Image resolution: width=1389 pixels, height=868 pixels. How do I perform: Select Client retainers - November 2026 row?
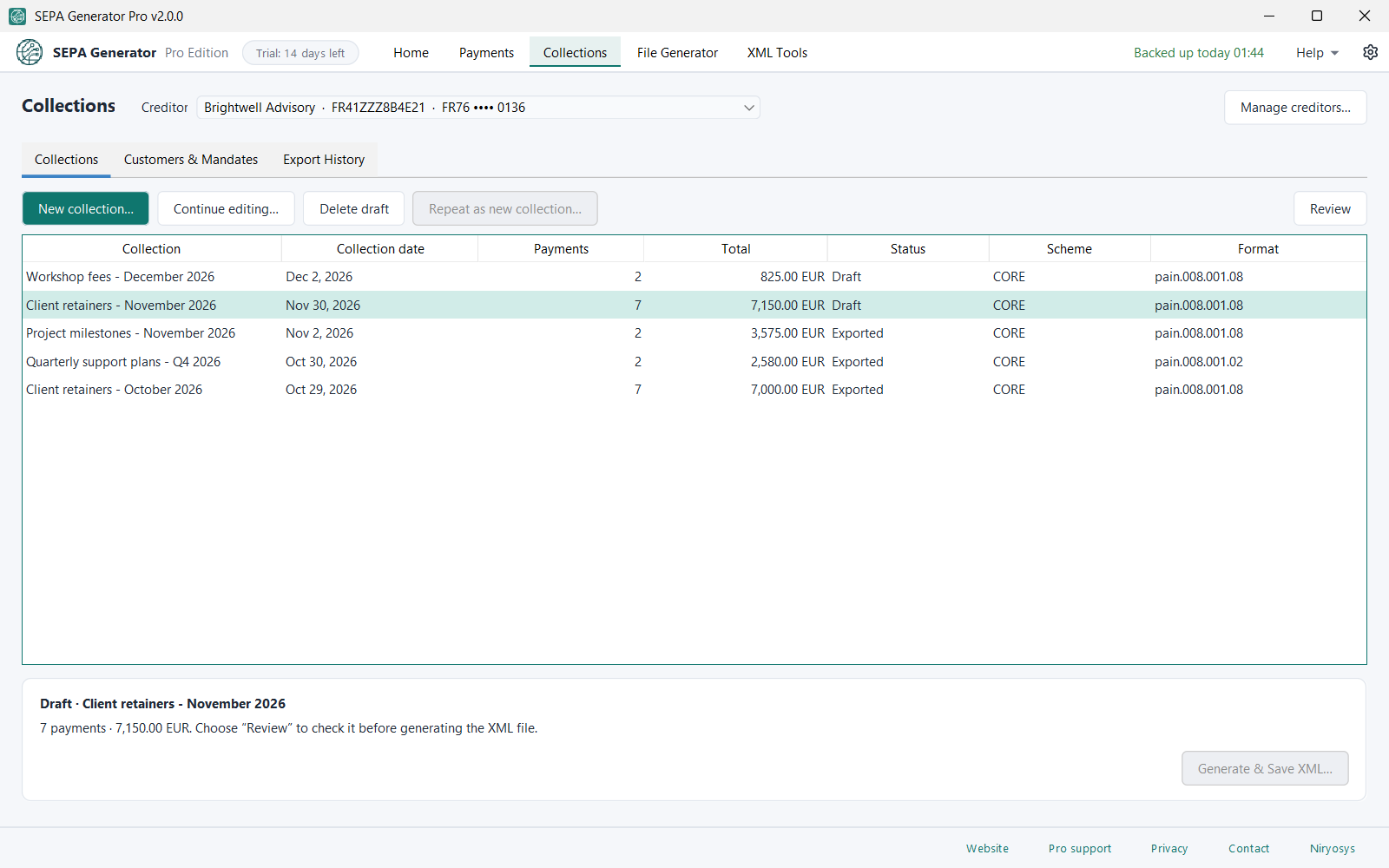[694, 306]
